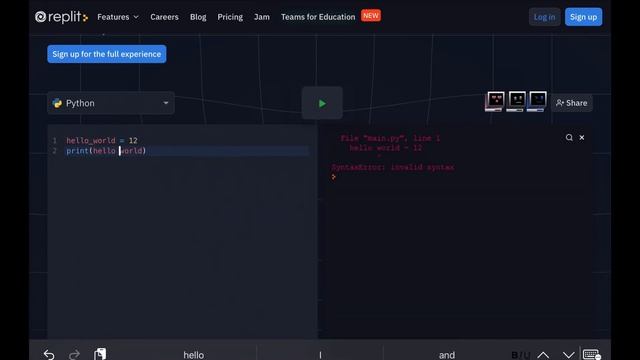640x360 pixels.
Task: Select the red-faced computer avatar
Action: [495, 101]
